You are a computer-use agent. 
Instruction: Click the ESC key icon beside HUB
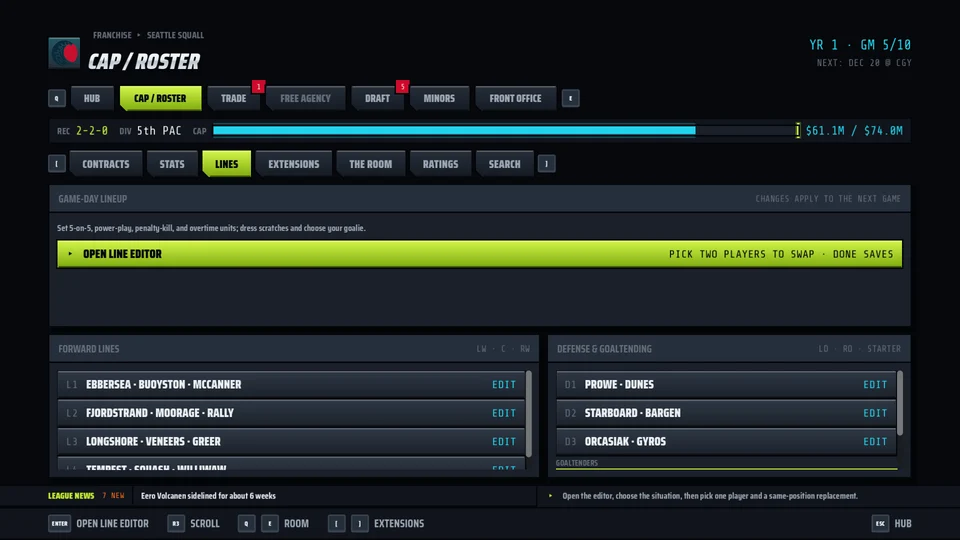click(x=880, y=523)
